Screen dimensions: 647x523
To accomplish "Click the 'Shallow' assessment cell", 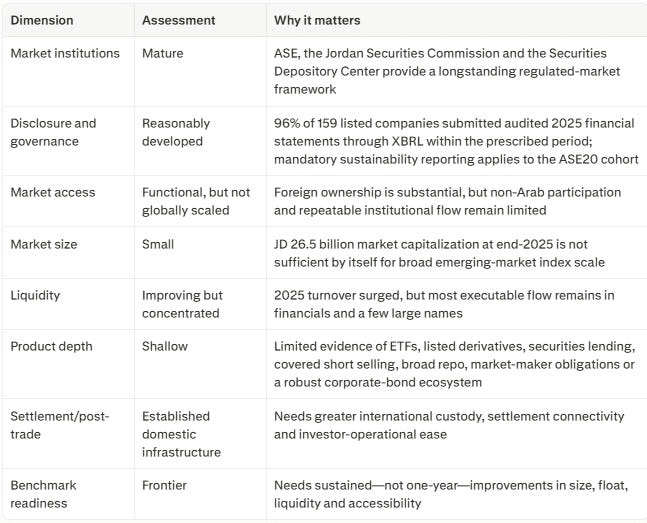I will [x=165, y=346].
